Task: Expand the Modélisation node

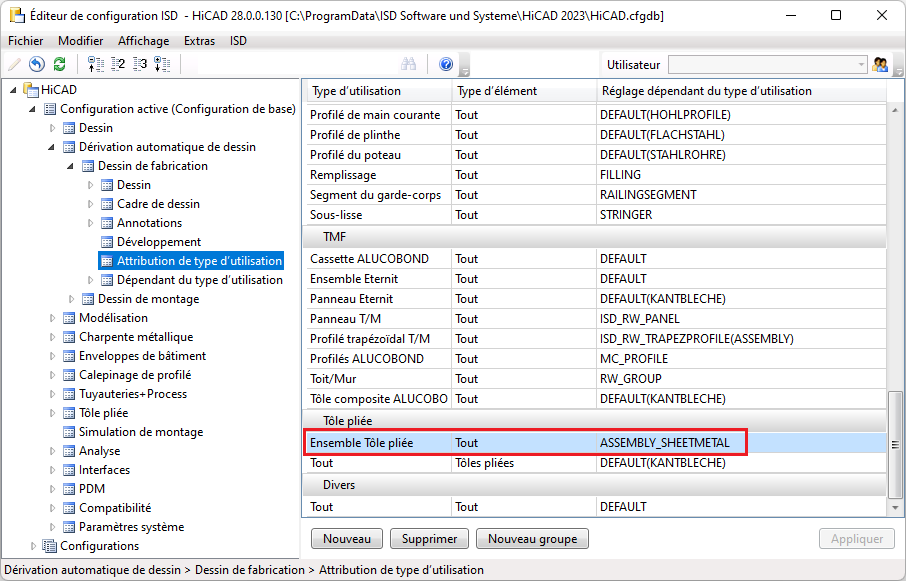Action: (52, 318)
